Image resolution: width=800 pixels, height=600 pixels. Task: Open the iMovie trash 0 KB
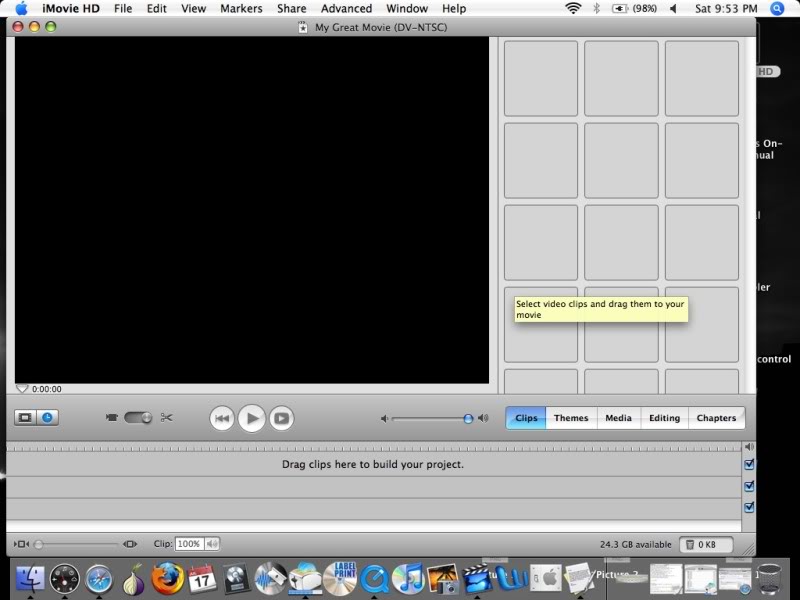[706, 544]
